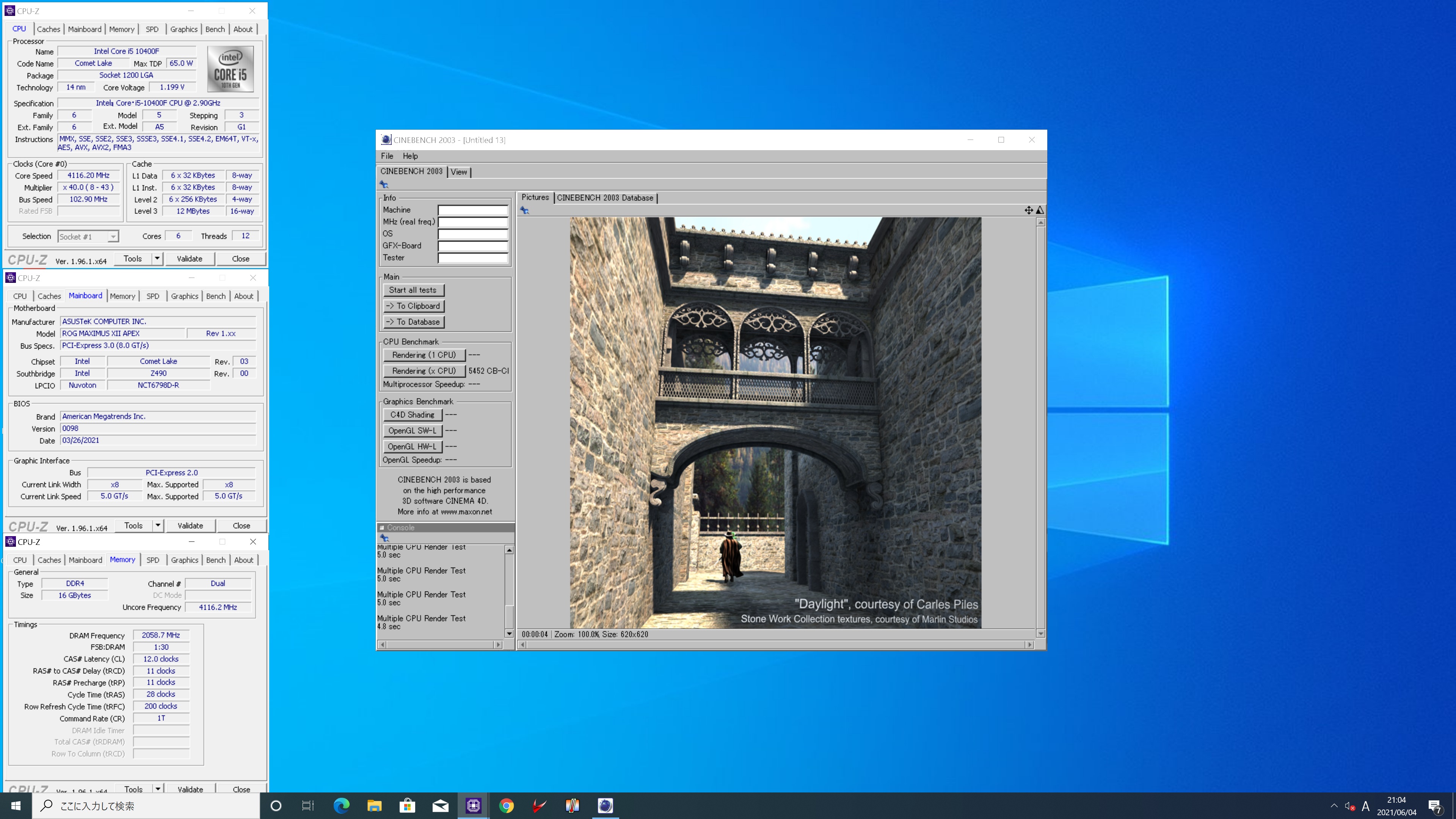Open Cortana circle icon on taskbar
The height and width of the screenshot is (819, 1456).
click(x=276, y=805)
